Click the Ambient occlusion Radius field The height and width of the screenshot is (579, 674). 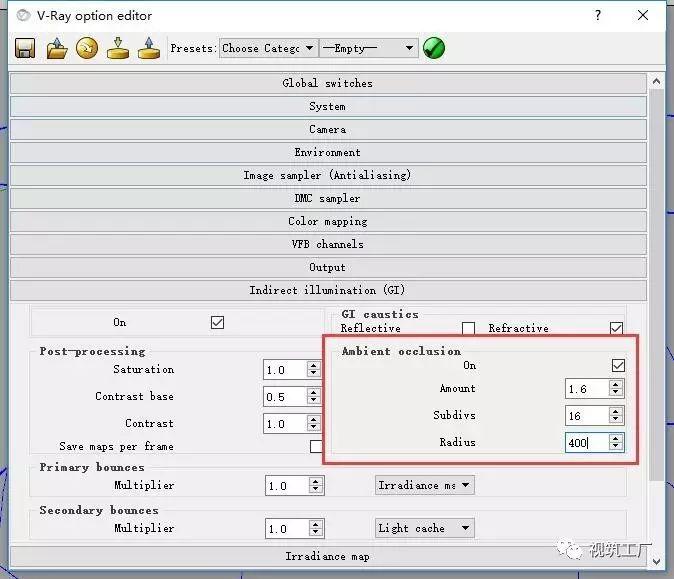tap(587, 442)
